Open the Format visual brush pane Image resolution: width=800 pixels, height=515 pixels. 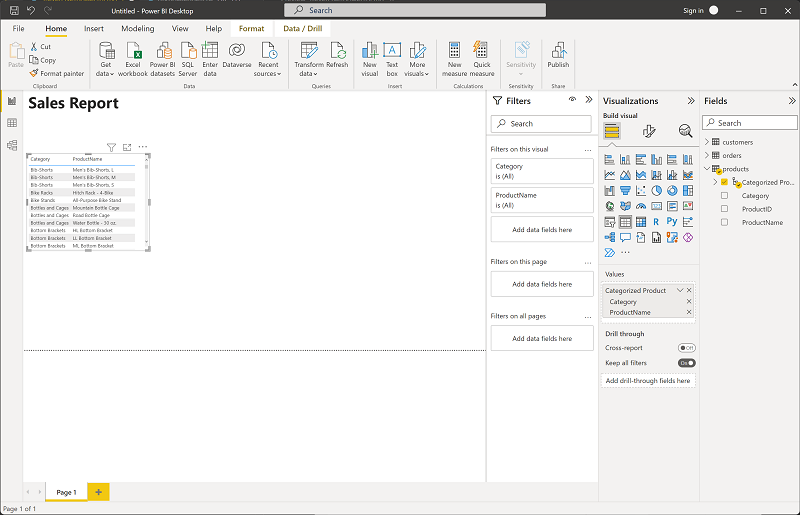tap(648, 131)
